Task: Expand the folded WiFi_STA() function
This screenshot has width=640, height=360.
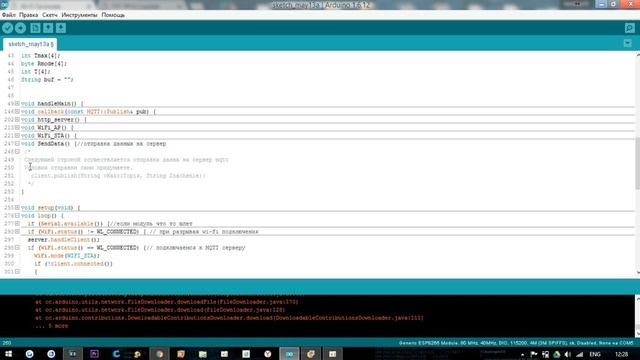Action: (x=18, y=135)
